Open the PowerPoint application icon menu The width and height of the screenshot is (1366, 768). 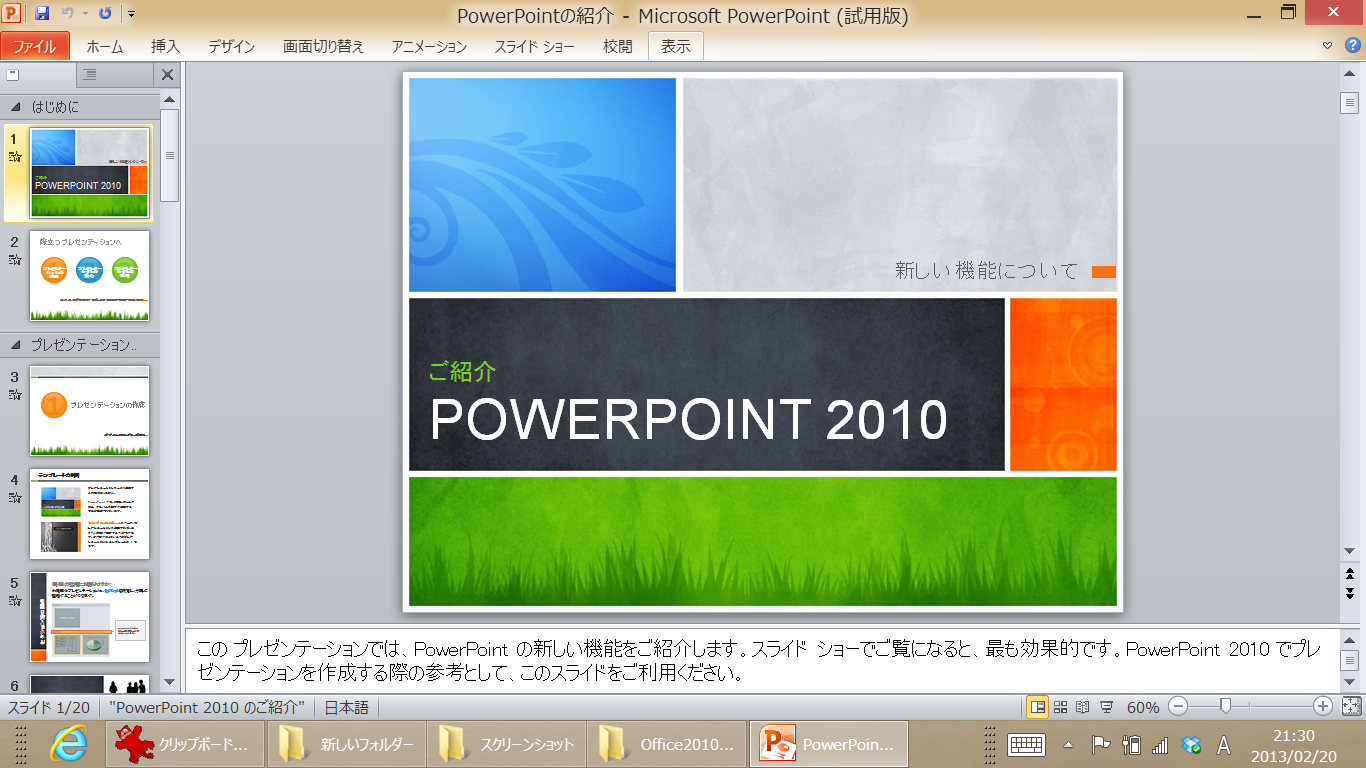(12, 14)
